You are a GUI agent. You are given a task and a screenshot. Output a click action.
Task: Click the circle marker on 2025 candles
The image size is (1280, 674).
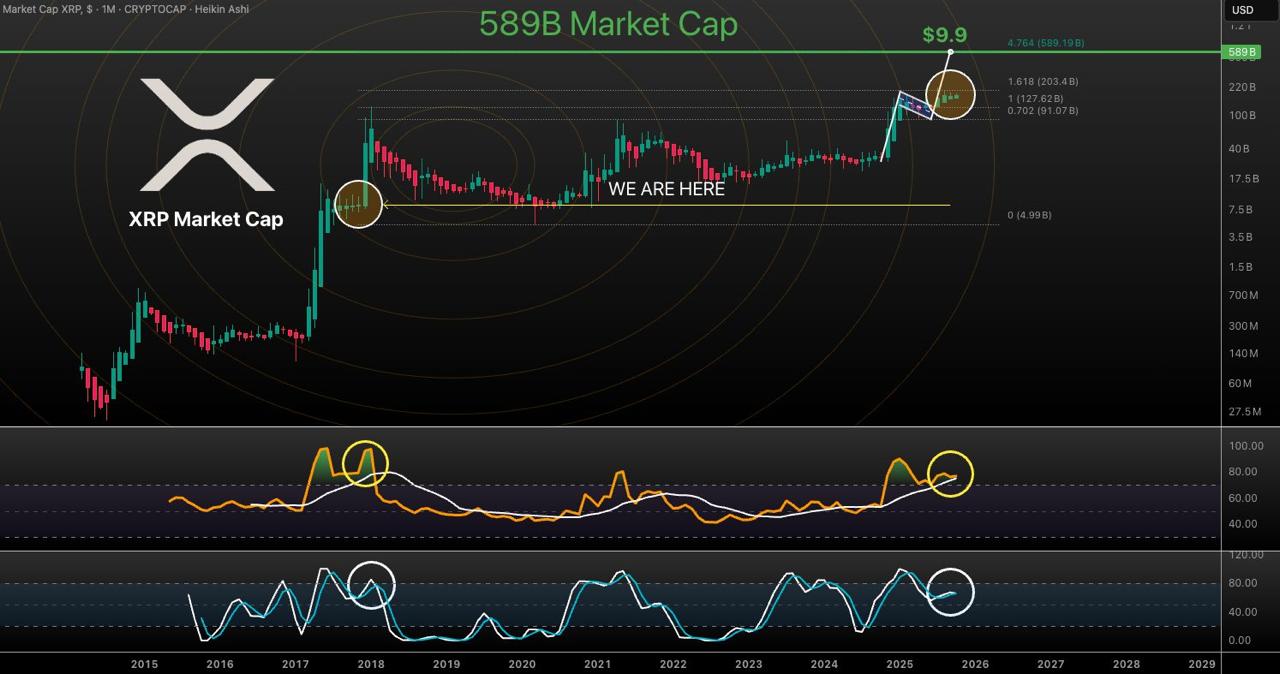(x=950, y=95)
